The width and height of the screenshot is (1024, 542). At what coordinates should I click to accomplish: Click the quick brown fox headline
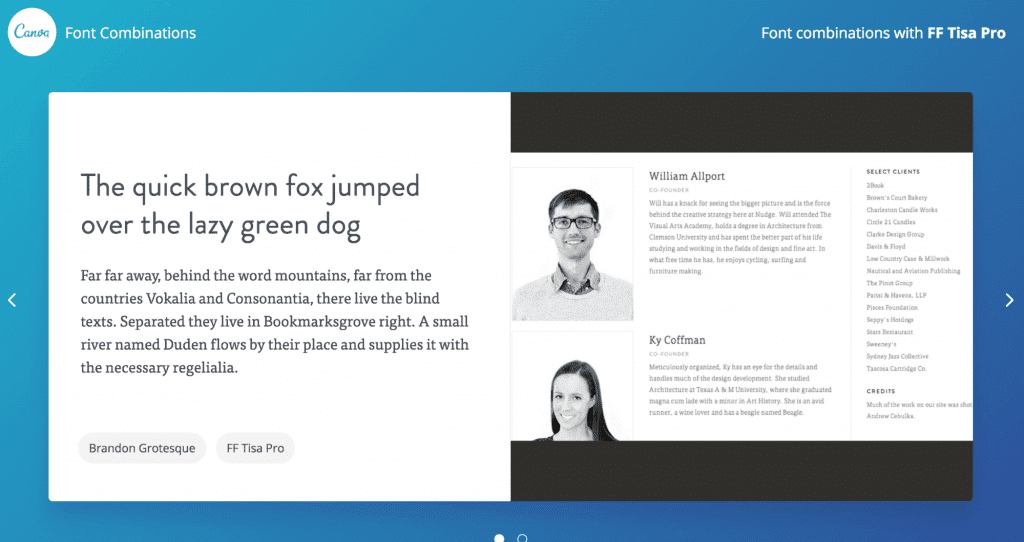[250, 206]
